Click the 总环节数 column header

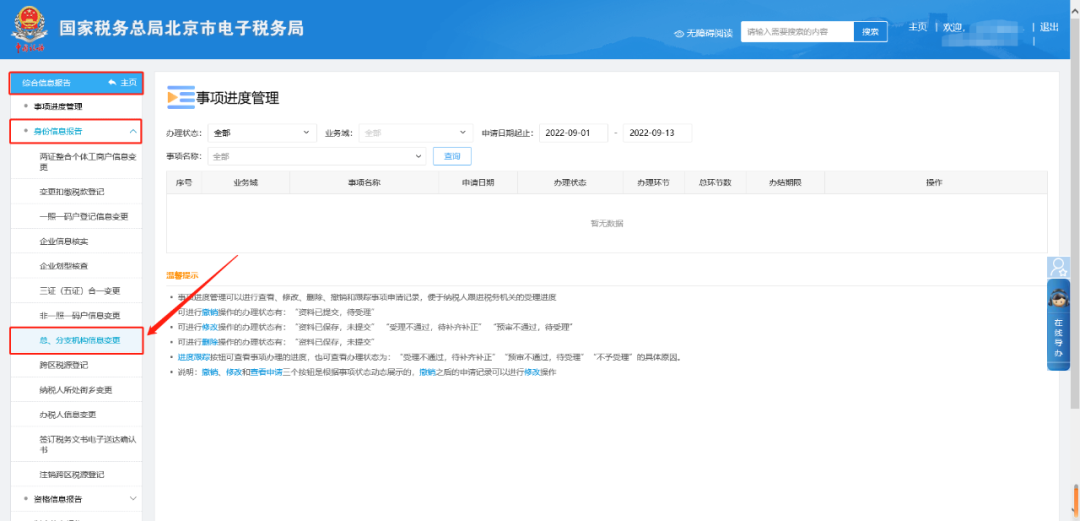click(715, 183)
